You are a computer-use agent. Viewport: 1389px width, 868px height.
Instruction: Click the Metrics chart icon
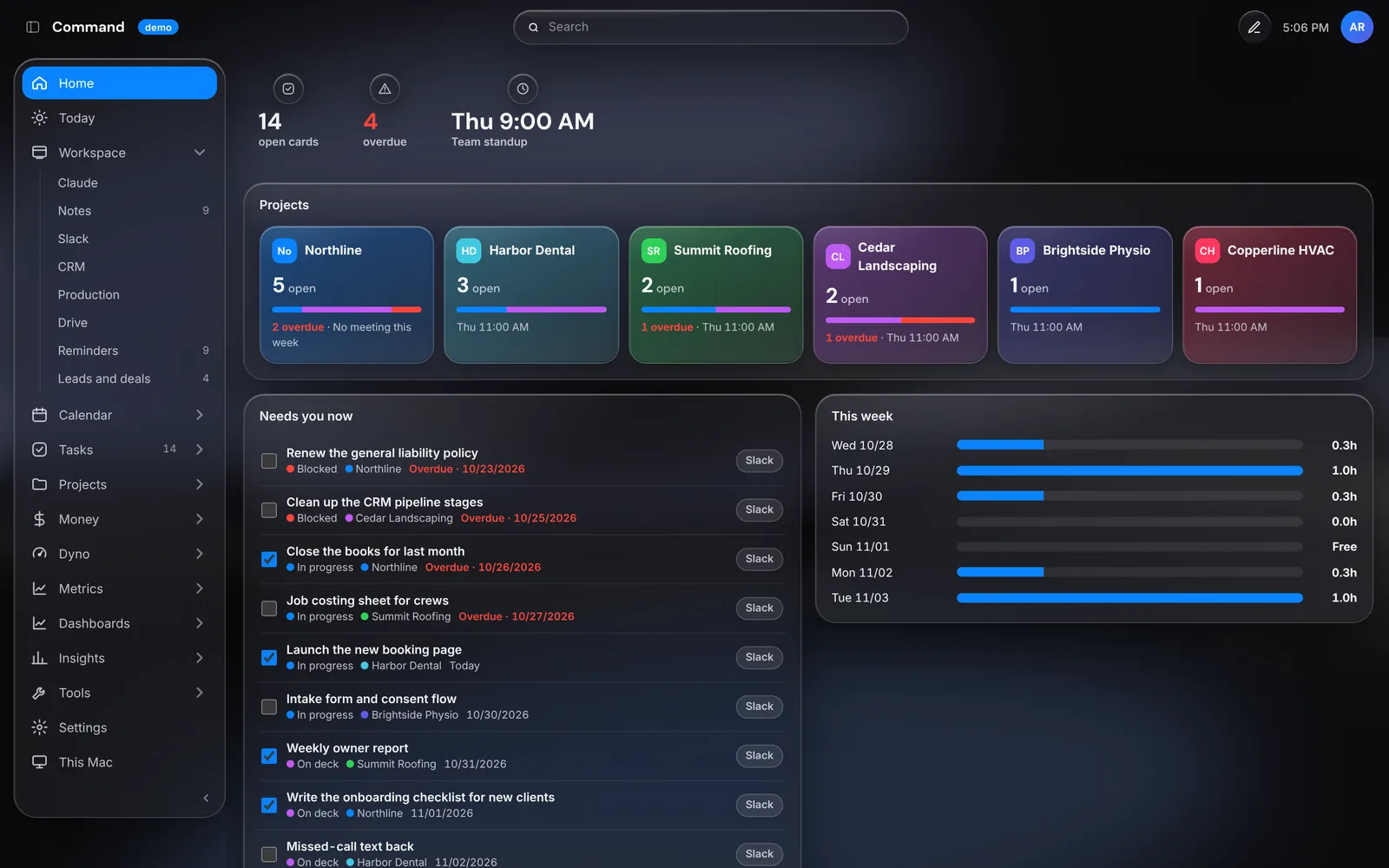point(39,589)
